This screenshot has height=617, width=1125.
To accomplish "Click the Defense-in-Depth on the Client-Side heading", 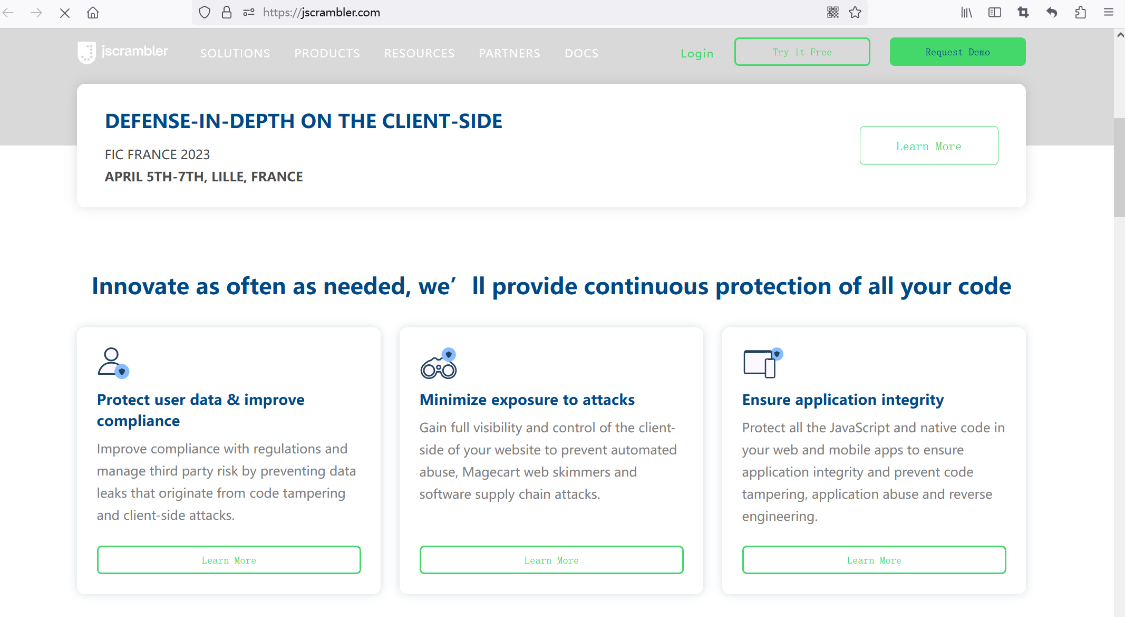I will click(303, 121).
